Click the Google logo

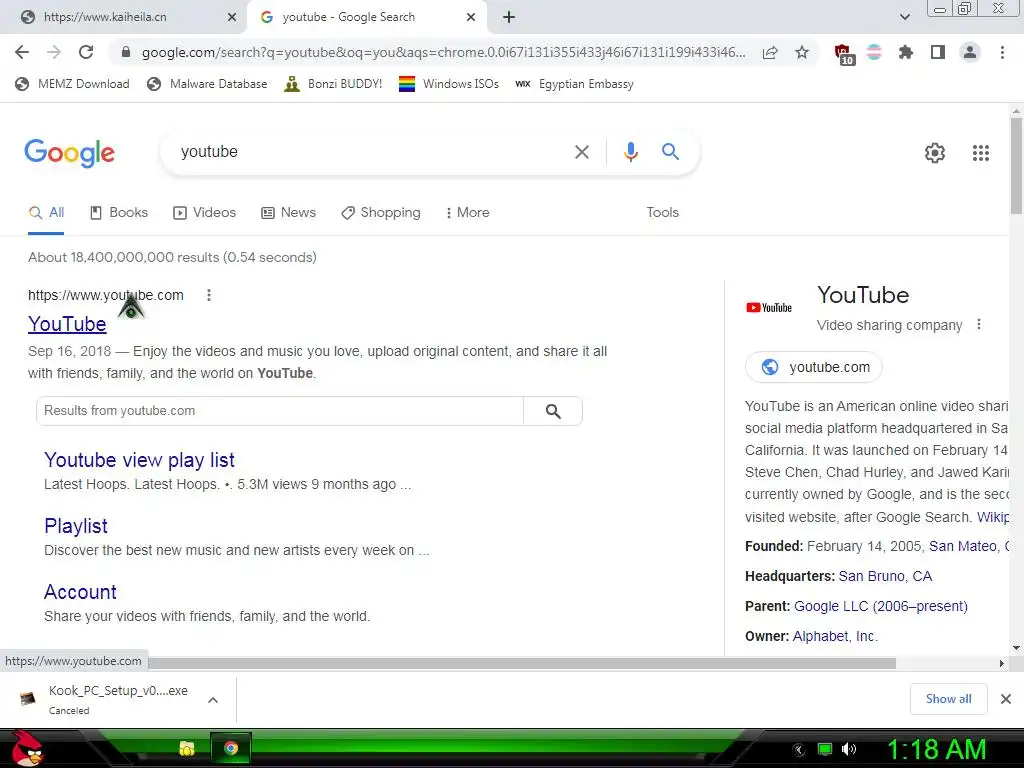pos(69,153)
